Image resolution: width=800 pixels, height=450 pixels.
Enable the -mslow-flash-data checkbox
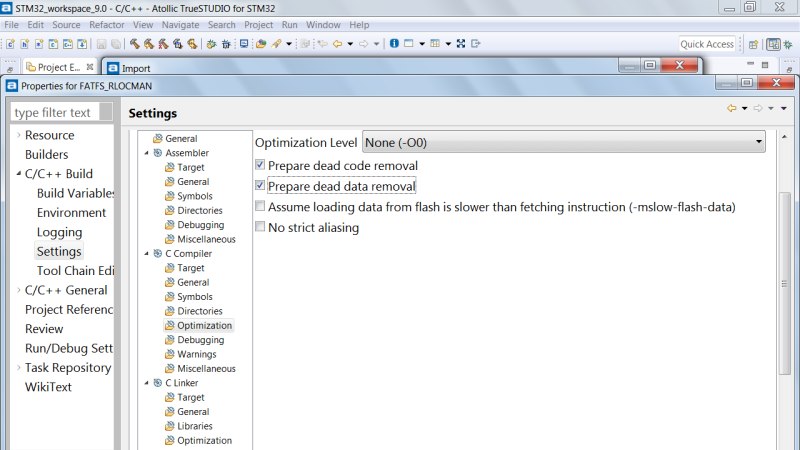(260, 206)
